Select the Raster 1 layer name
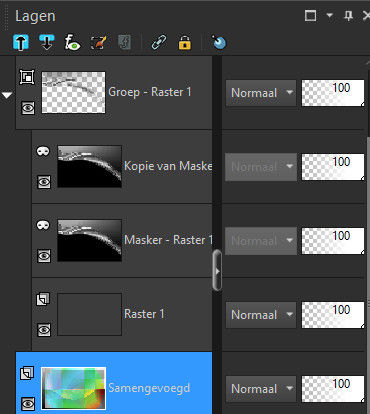The height and width of the screenshot is (414, 370). pyautogui.click(x=144, y=314)
